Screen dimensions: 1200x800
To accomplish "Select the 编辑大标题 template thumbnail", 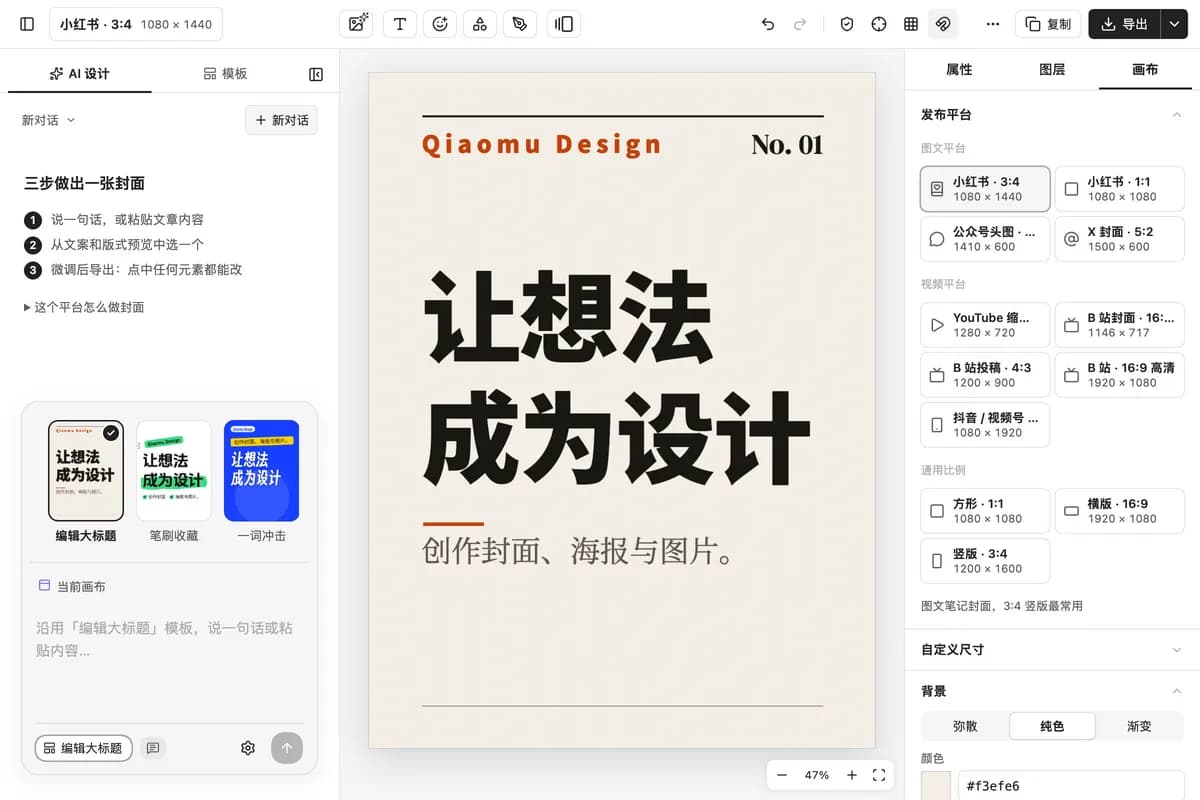I will click(86, 471).
